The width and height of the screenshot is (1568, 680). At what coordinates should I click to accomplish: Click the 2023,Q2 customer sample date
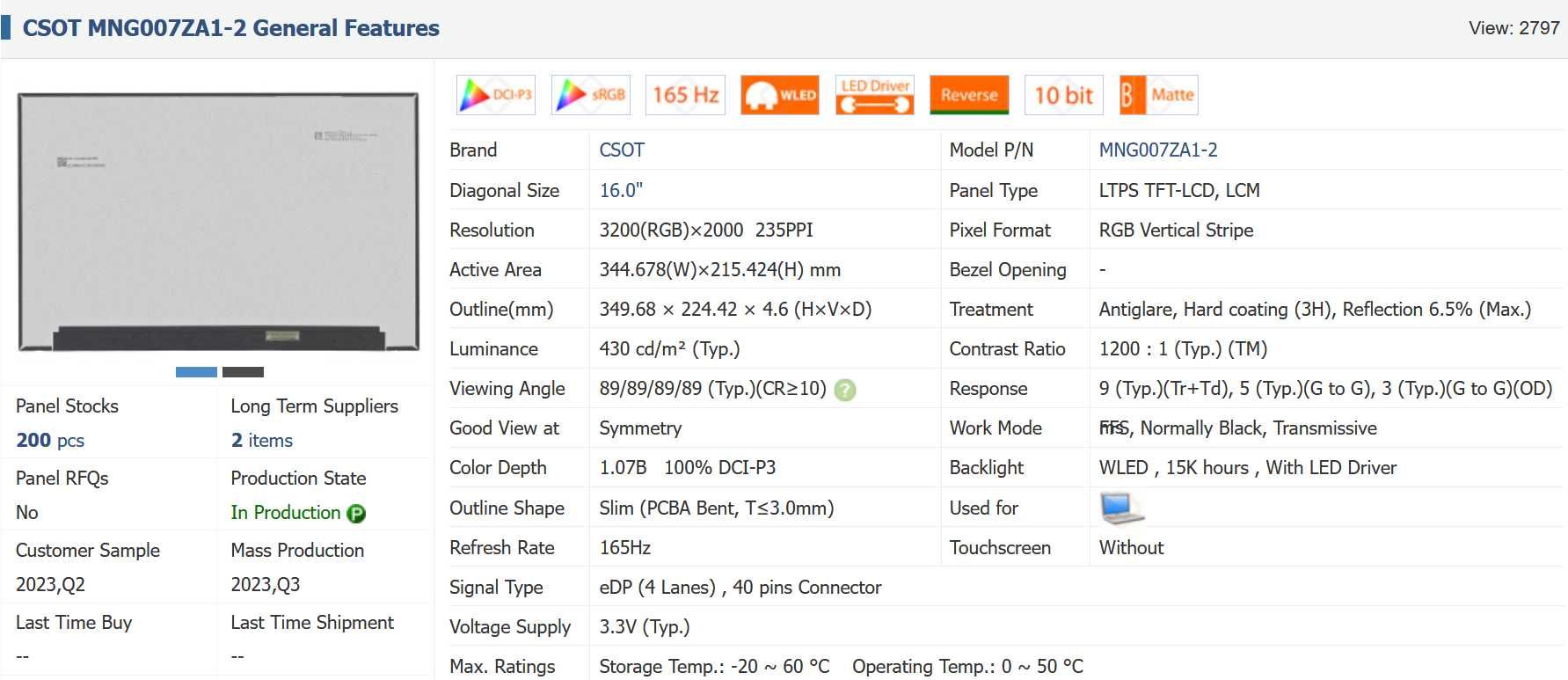pyautogui.click(x=50, y=585)
